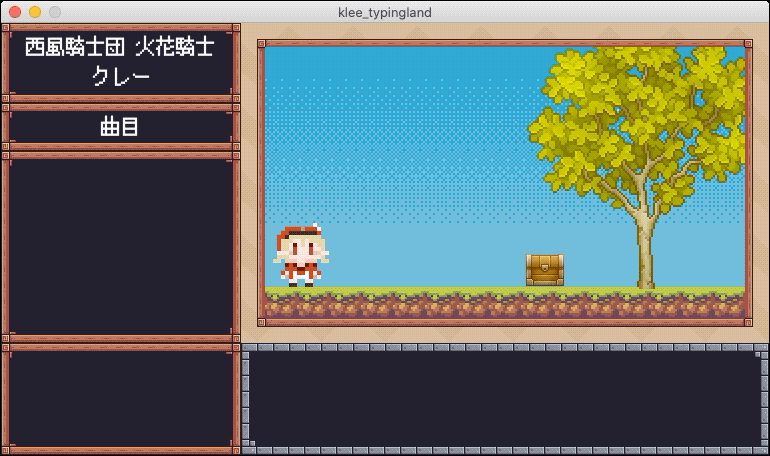Image resolution: width=770 pixels, height=456 pixels.
Task: Click the 西風騎士団 火花騎士 title text
Action: click(120, 46)
